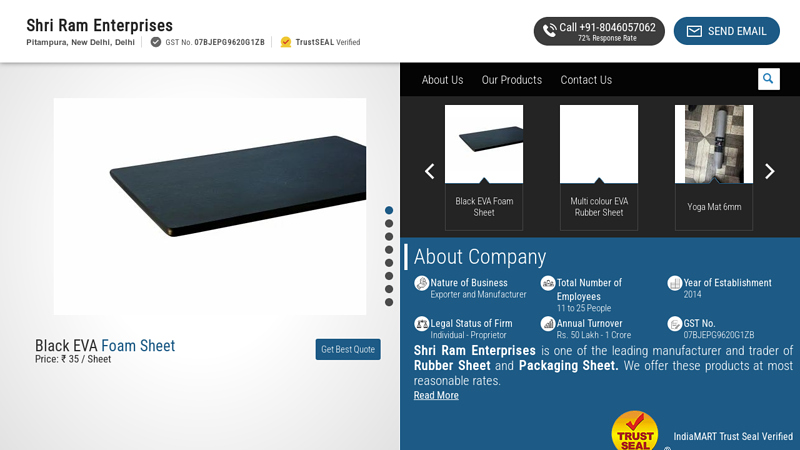The image size is (800, 450).
Task: Click the Yoga Mat 6mm carousel caption
Action: click(x=714, y=207)
